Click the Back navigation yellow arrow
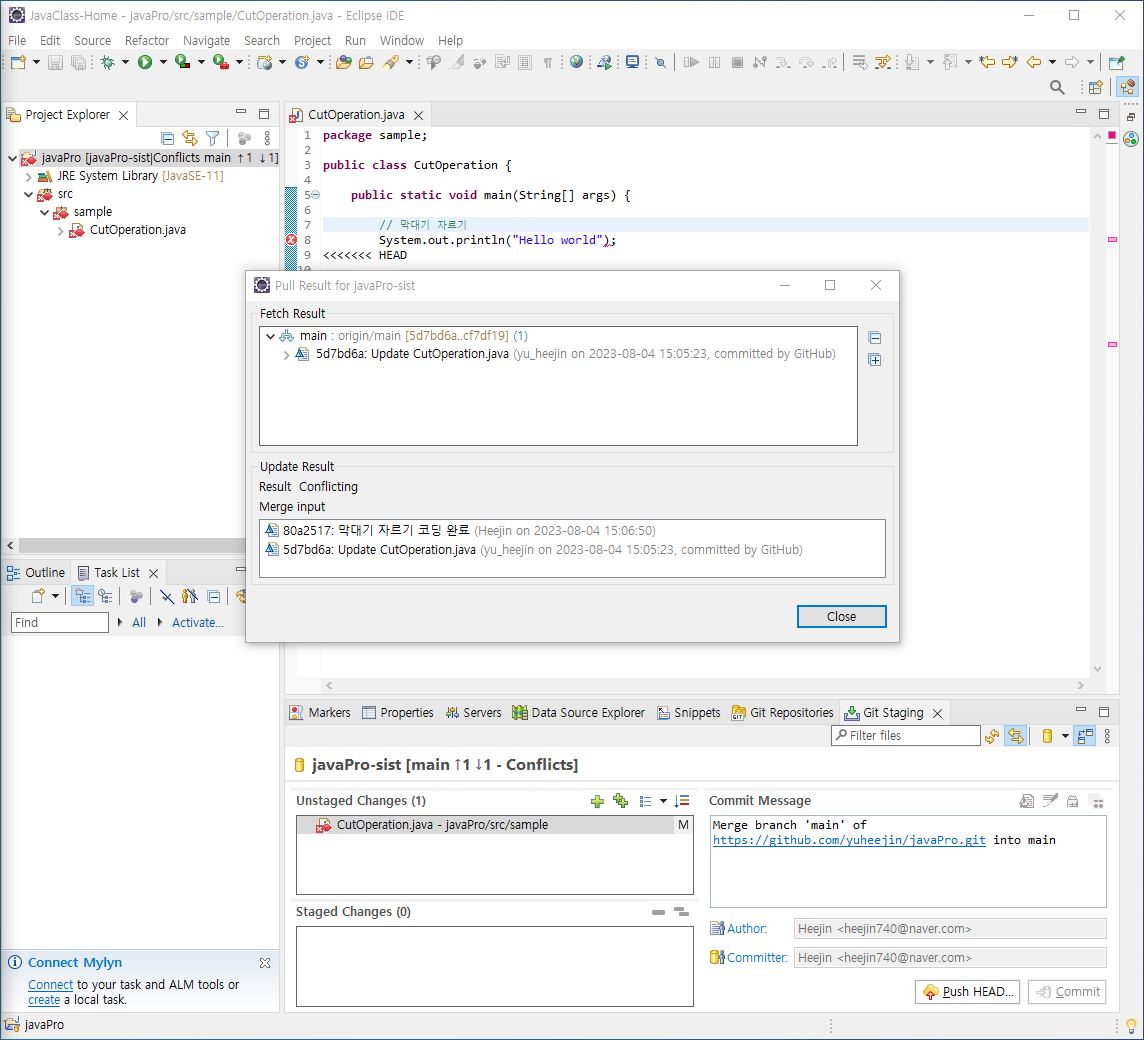Screen dimensions: 1144x1040 tap(1034, 63)
